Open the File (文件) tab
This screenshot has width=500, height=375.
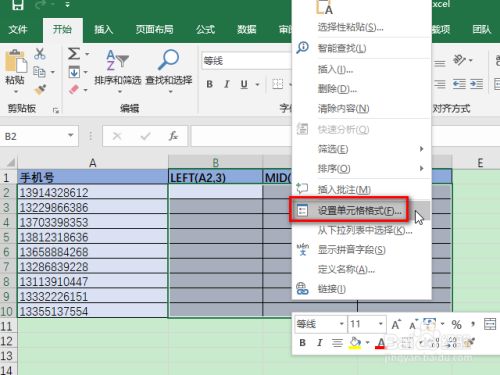[18, 30]
